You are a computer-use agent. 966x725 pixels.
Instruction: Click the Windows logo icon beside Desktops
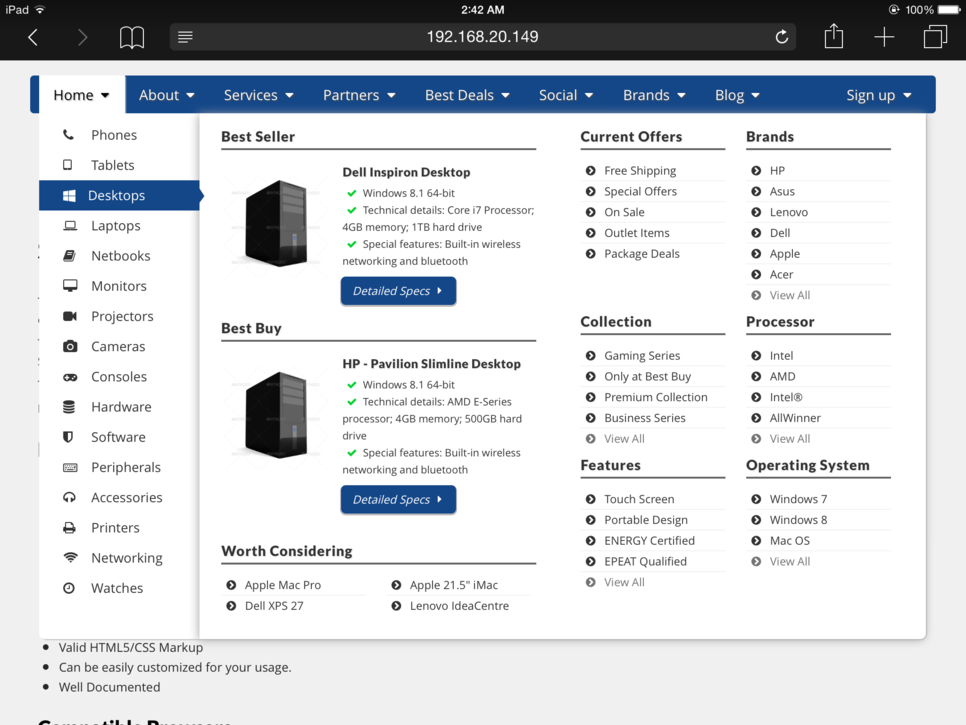69,195
